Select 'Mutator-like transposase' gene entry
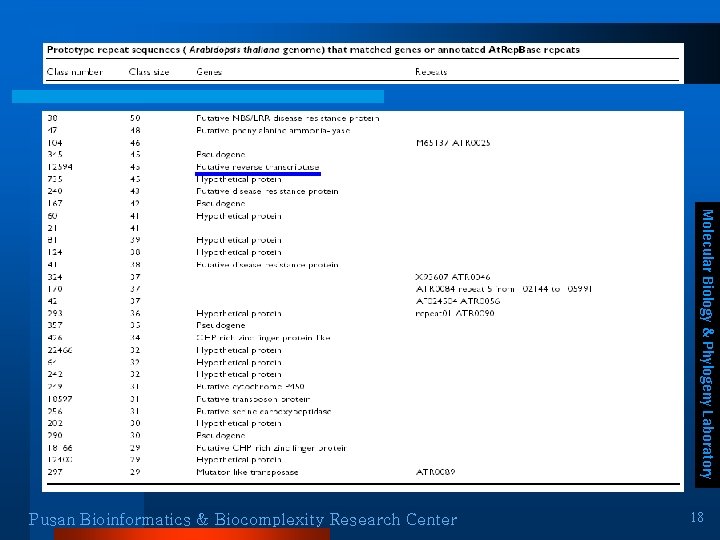 point(247,472)
